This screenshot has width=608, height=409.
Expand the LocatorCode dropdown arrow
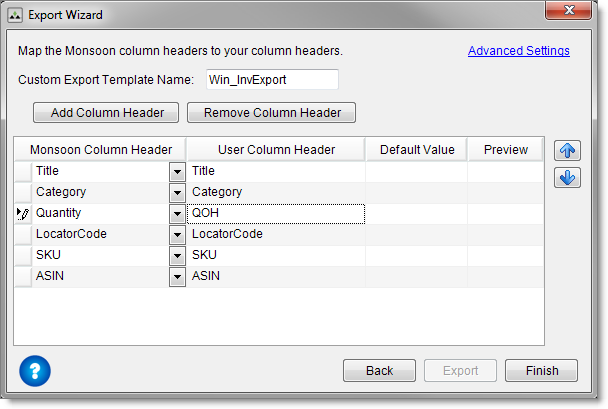coord(177,234)
